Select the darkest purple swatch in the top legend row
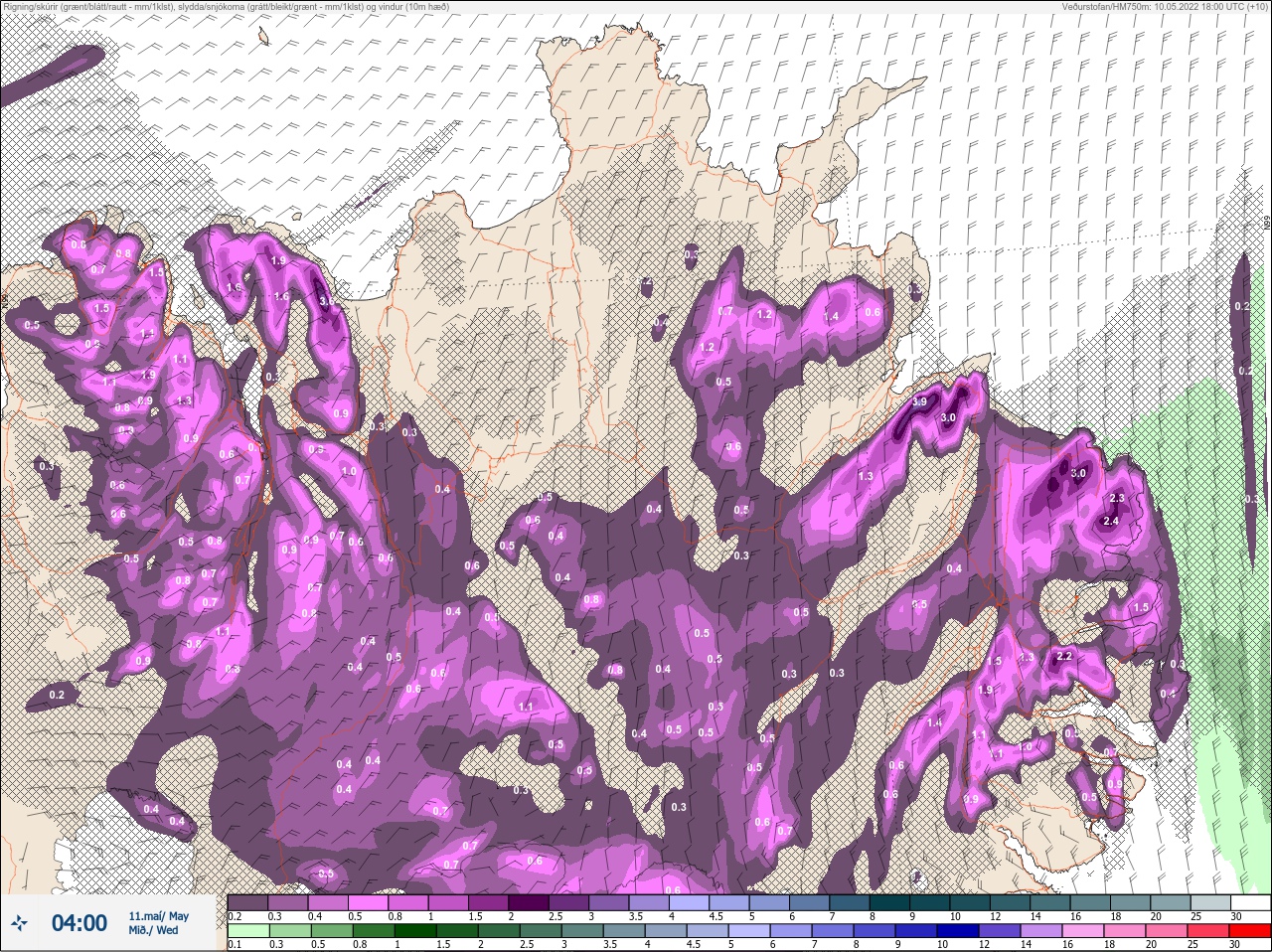The image size is (1272, 952). [x=530, y=903]
